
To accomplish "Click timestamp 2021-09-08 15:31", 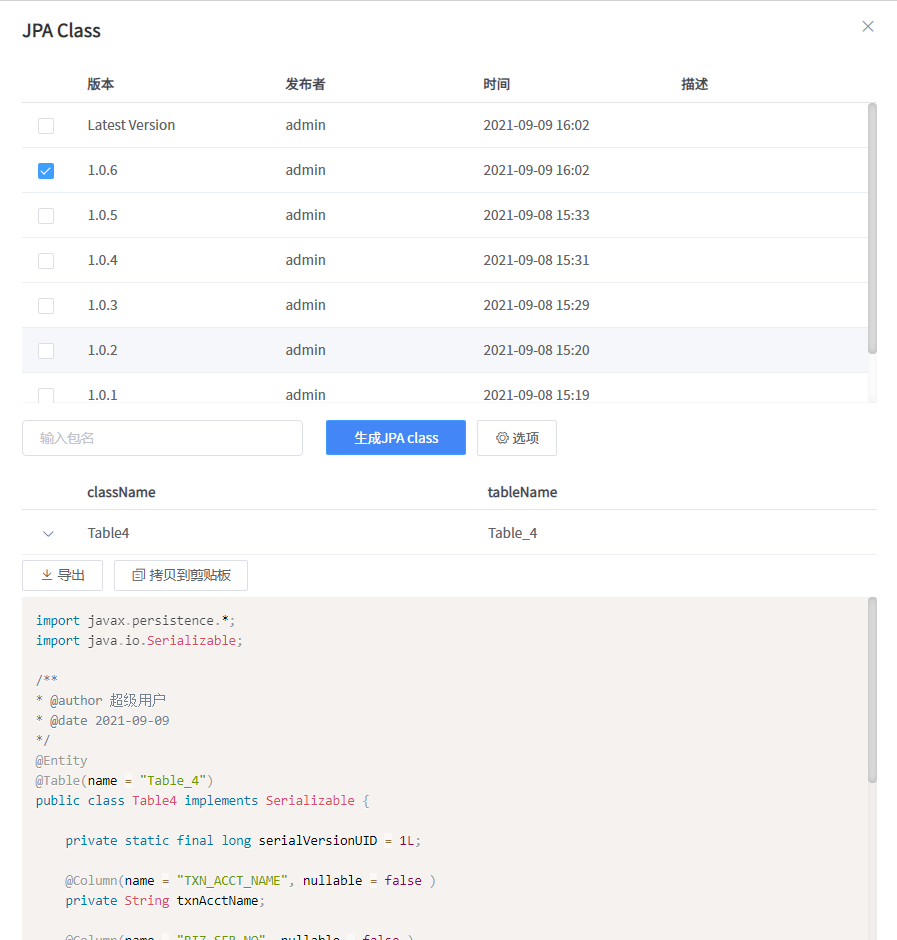I will click(537, 260).
